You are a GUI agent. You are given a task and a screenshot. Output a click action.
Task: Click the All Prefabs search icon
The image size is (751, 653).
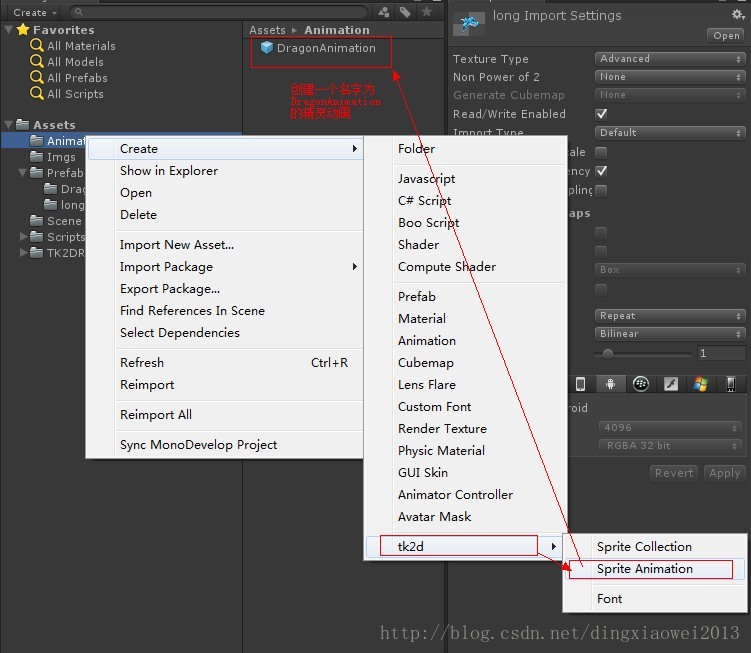click(36, 77)
